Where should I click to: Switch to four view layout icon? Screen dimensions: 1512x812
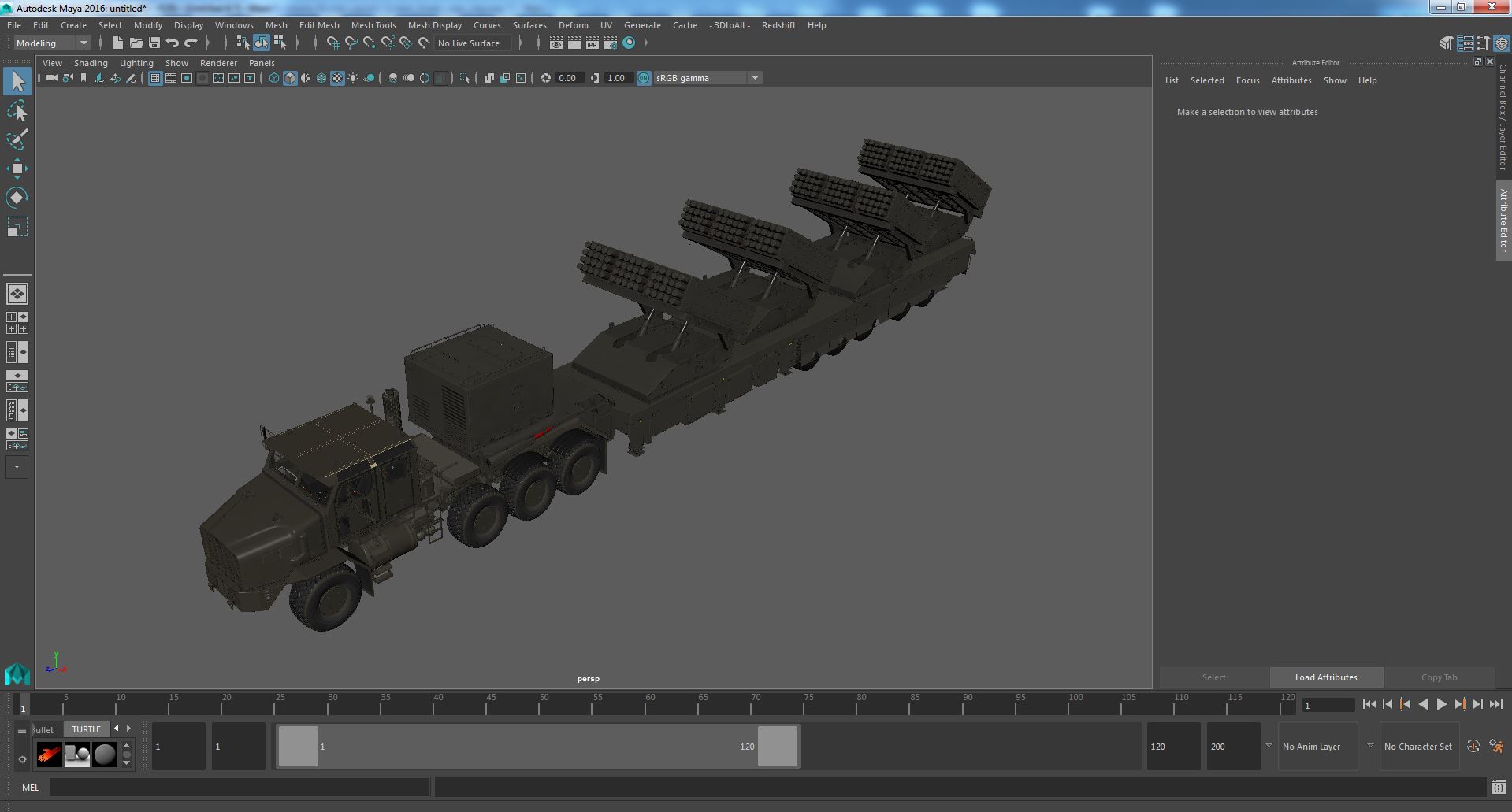[x=17, y=323]
